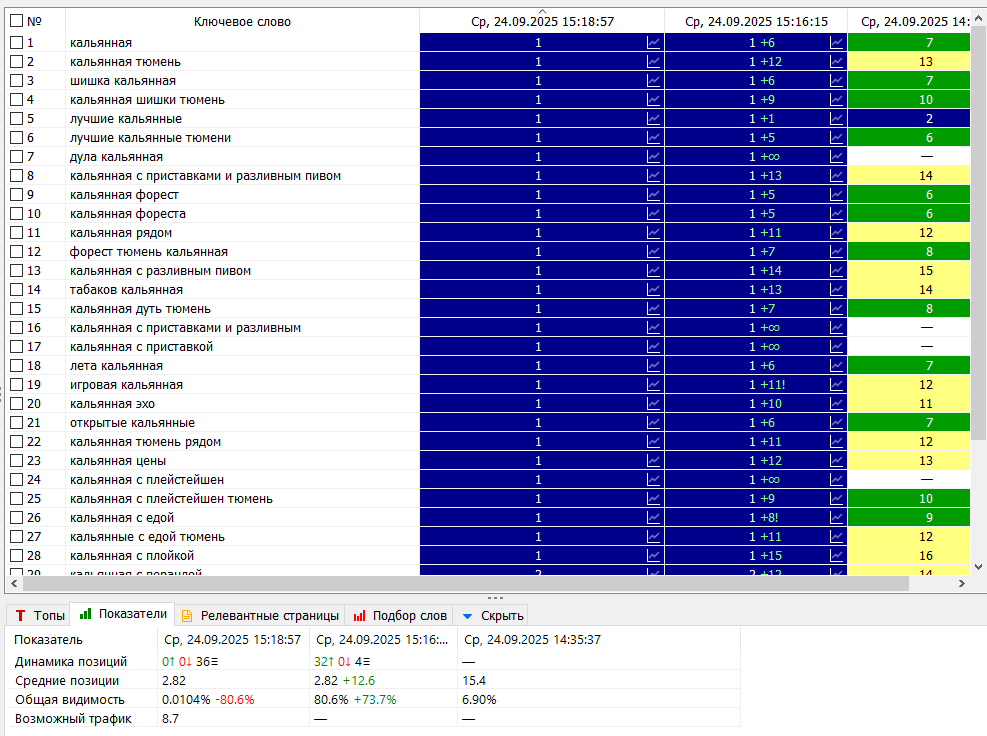Image resolution: width=987 pixels, height=736 pixels.
Task: Open position graph for кальянная форест row
Action: pos(653,195)
